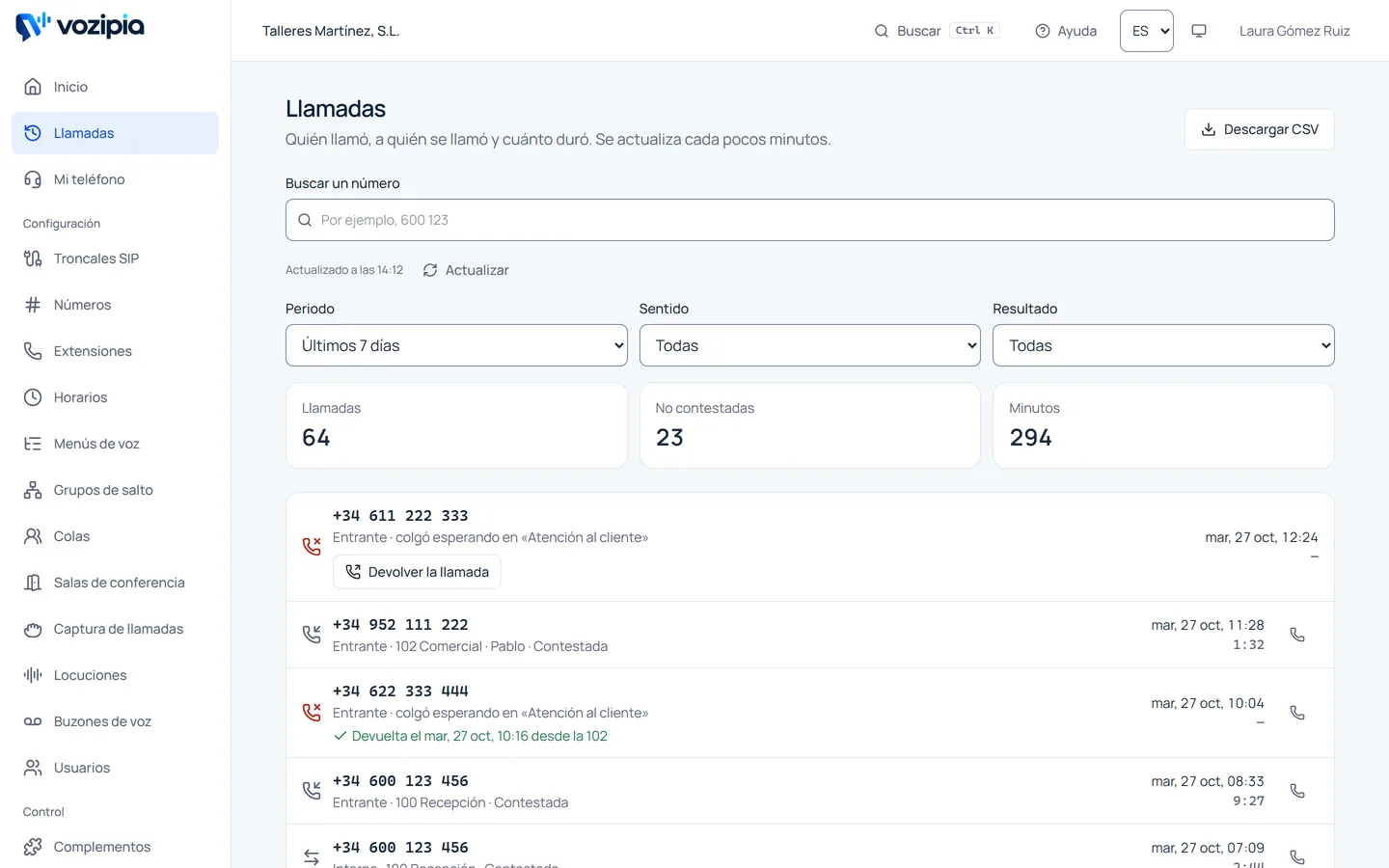Open the Ayuda help link
This screenshot has height=868, width=1389.
coord(1066,31)
